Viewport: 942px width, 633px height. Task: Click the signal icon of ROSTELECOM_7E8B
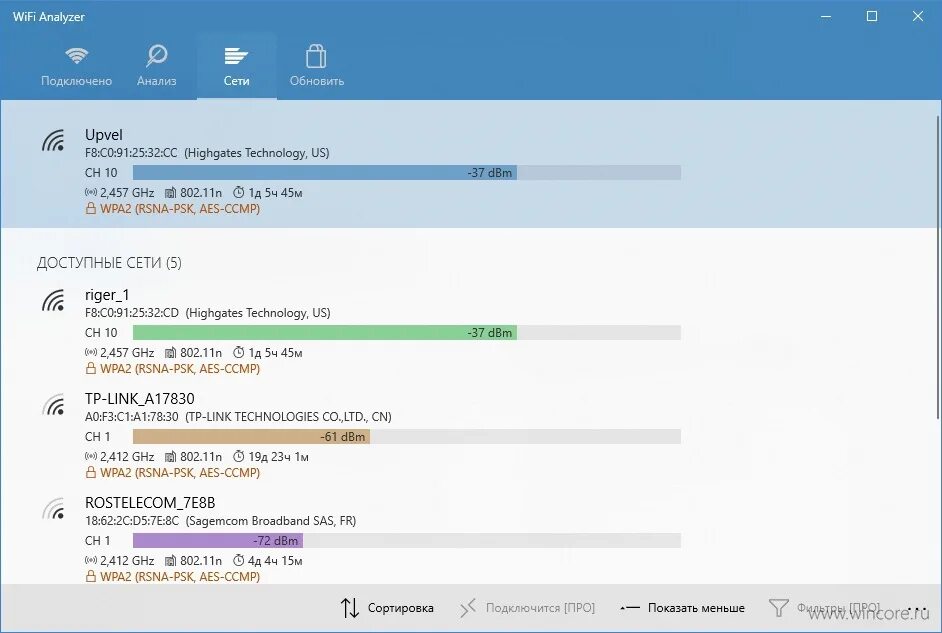53,509
